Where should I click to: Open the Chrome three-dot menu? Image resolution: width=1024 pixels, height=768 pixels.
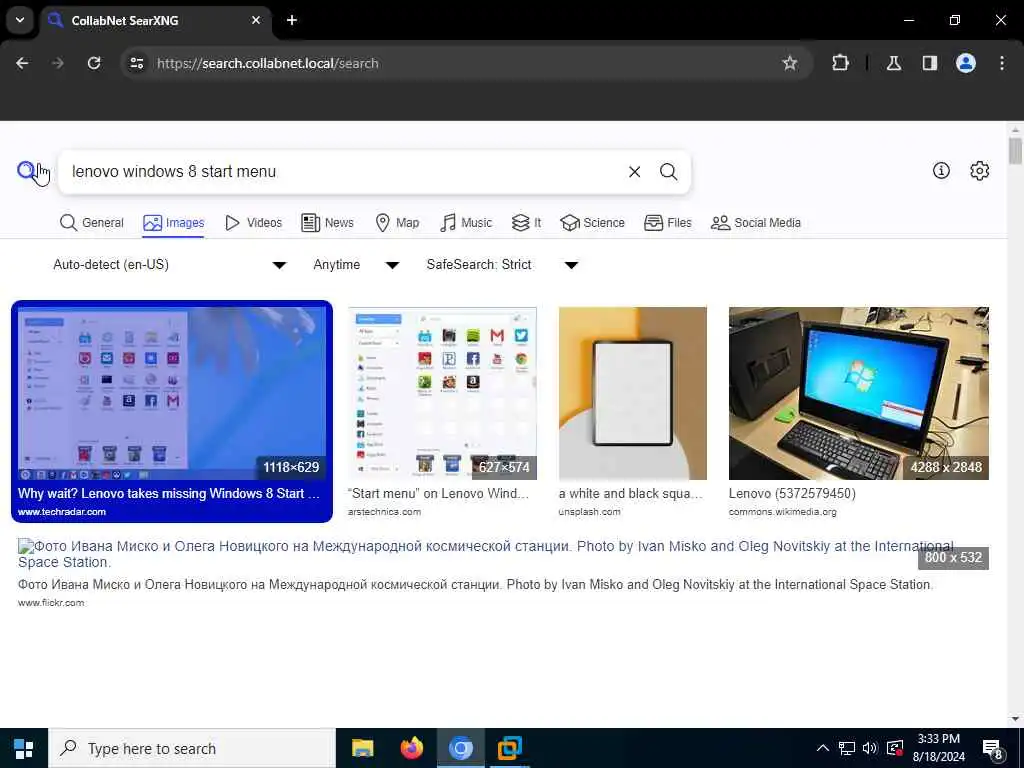click(1002, 63)
